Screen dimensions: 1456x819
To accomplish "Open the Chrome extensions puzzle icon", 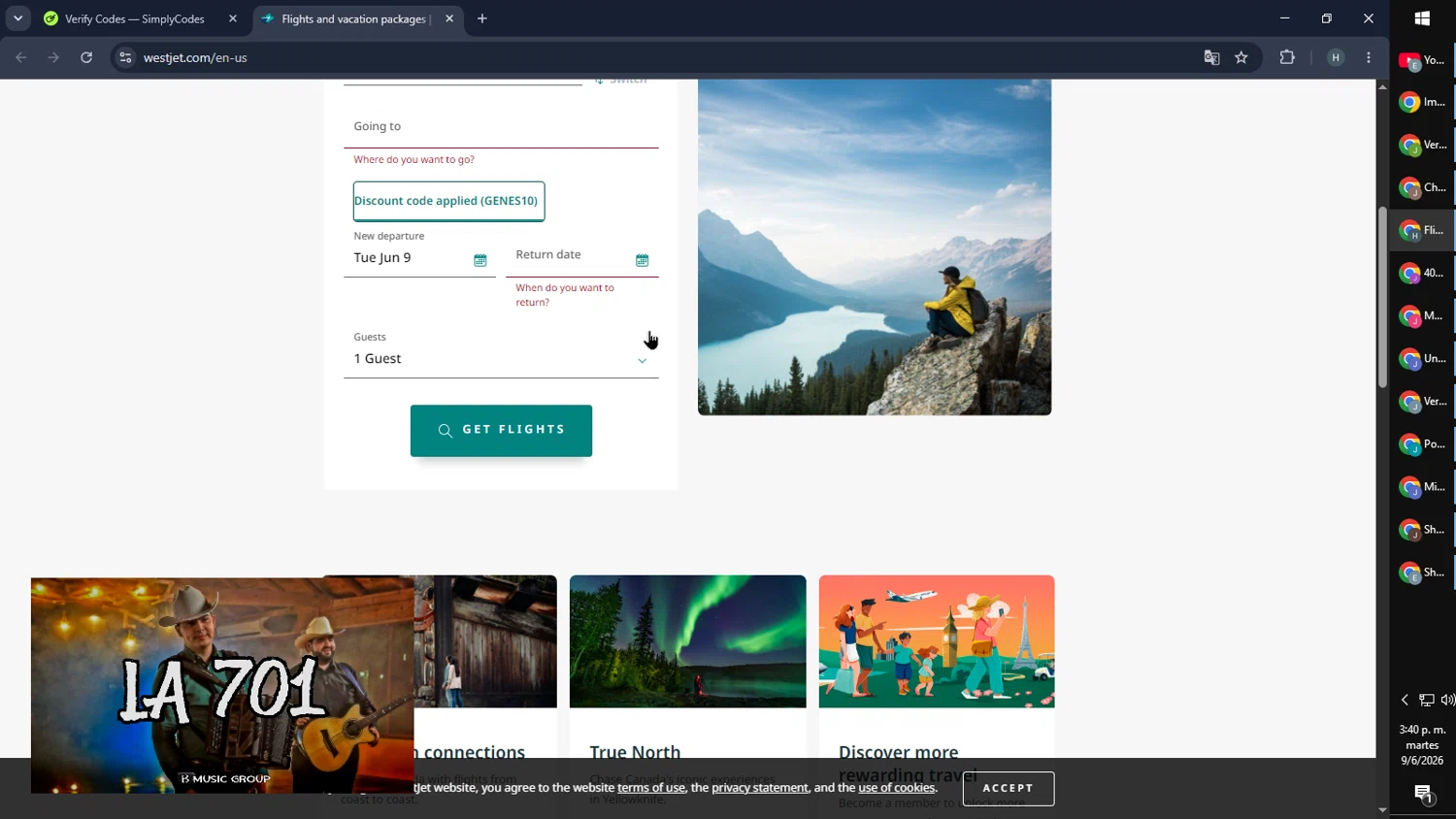I will 1287,57.
